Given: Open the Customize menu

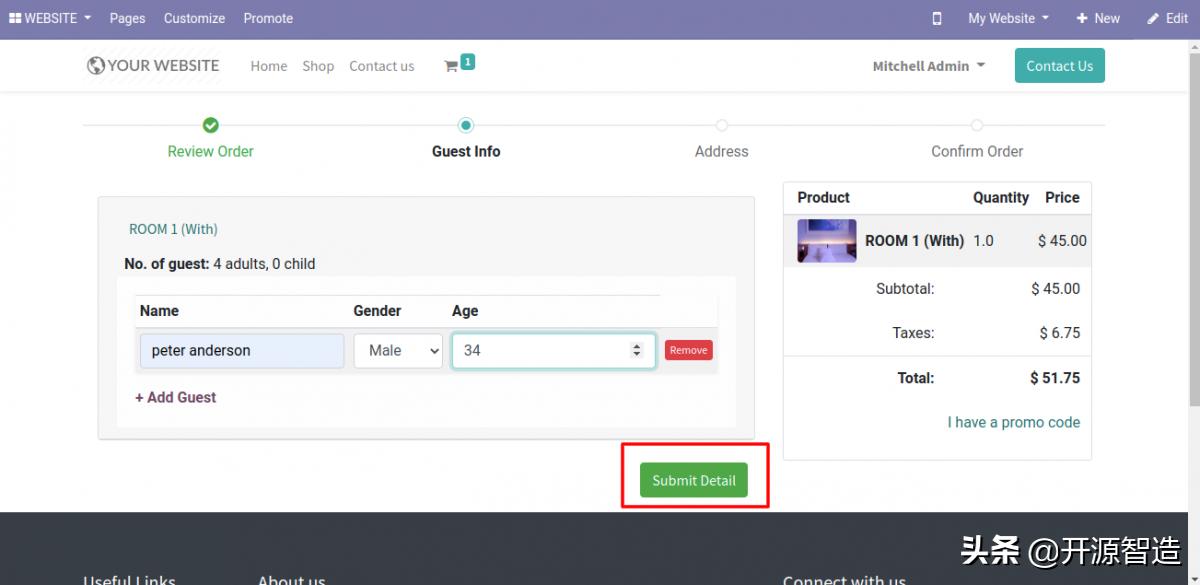Looking at the screenshot, I should [194, 18].
